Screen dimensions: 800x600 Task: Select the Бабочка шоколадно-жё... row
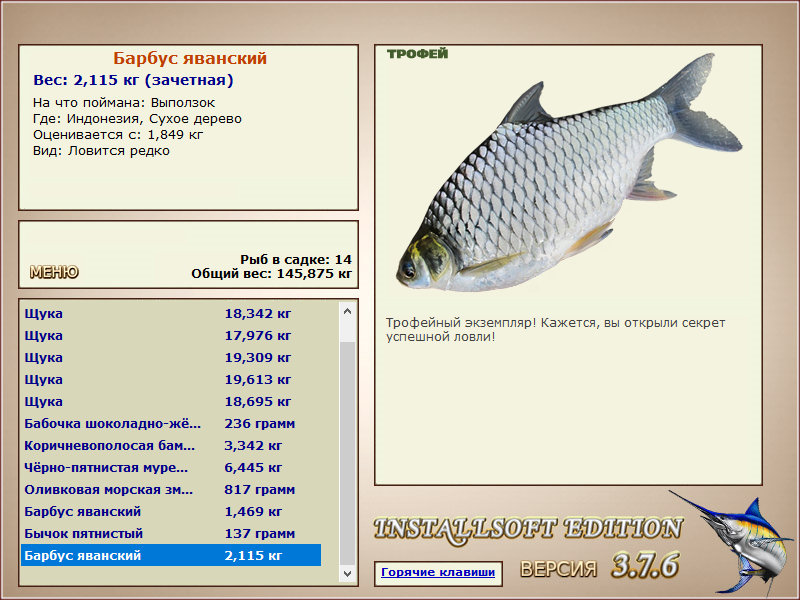point(171,423)
